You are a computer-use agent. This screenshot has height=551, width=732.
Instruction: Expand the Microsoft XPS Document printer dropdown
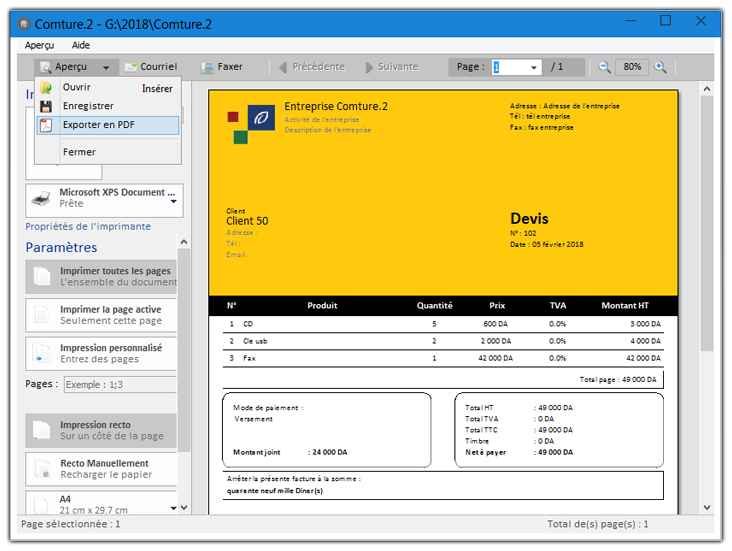(x=174, y=202)
